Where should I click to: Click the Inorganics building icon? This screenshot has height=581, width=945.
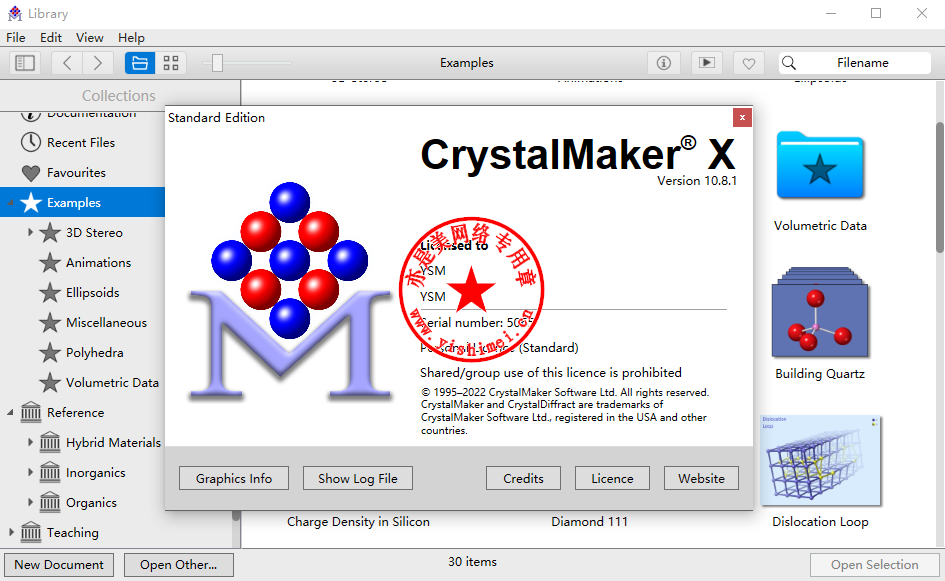pos(50,472)
